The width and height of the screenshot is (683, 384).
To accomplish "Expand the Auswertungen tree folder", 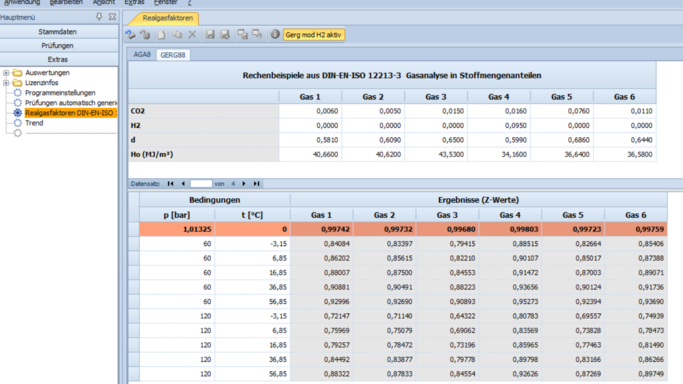I will (x=6, y=73).
